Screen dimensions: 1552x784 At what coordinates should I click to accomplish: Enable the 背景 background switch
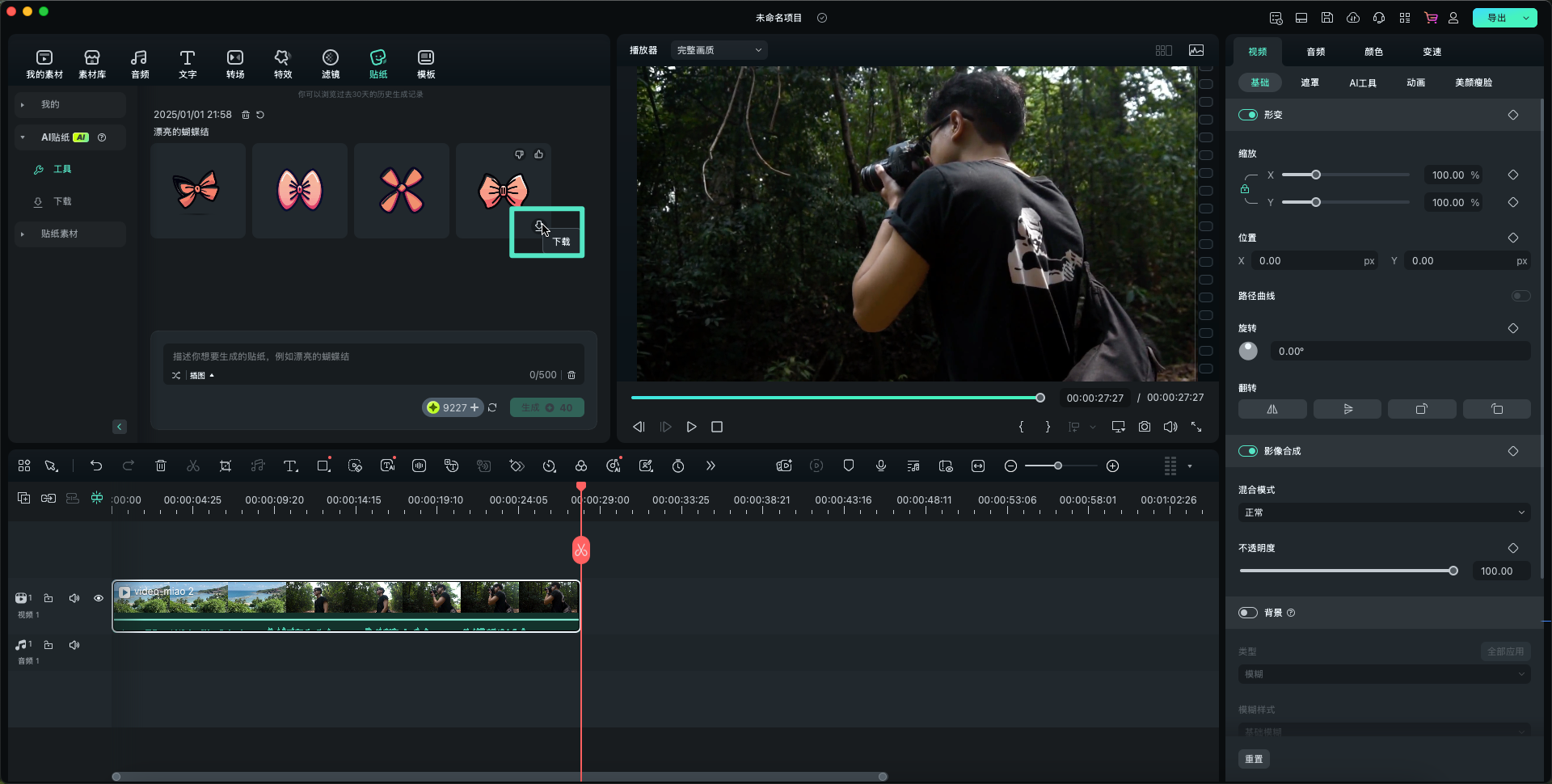(1248, 613)
